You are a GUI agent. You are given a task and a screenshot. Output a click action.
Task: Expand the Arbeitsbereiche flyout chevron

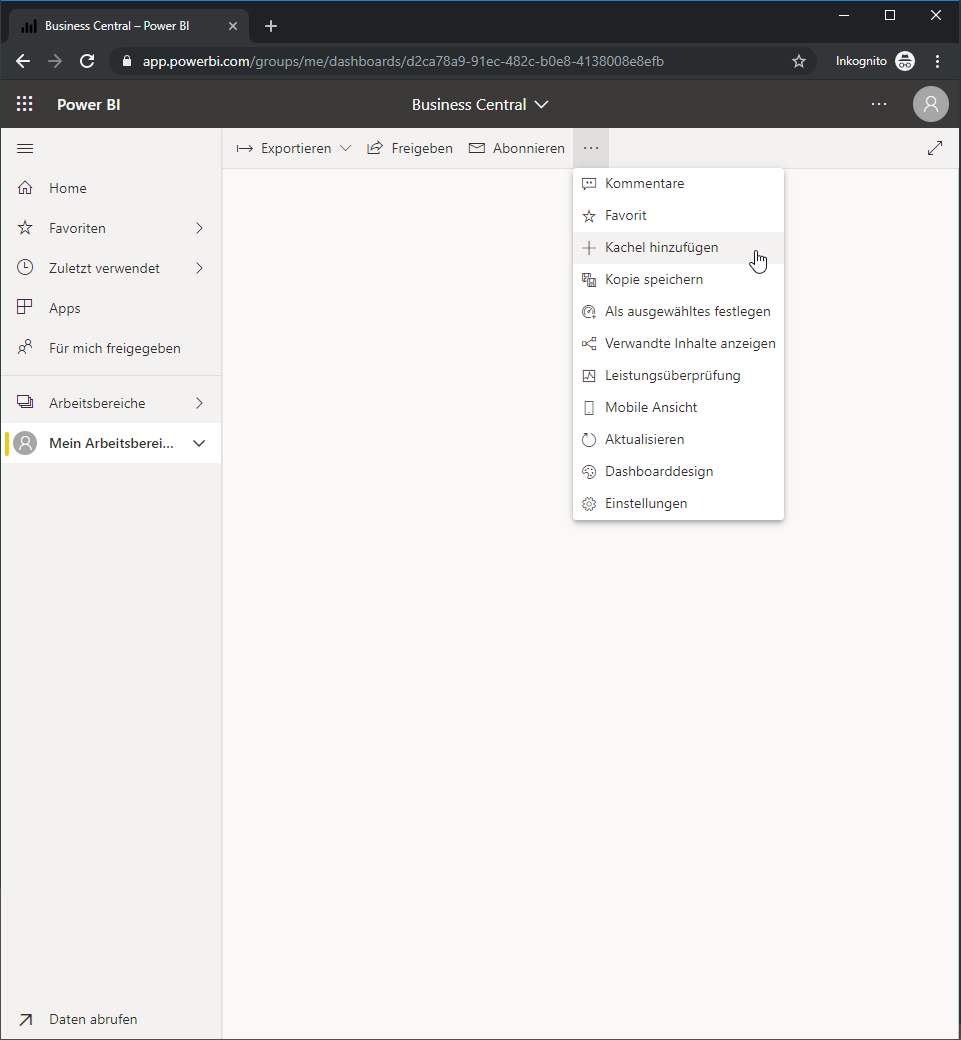[x=199, y=403]
